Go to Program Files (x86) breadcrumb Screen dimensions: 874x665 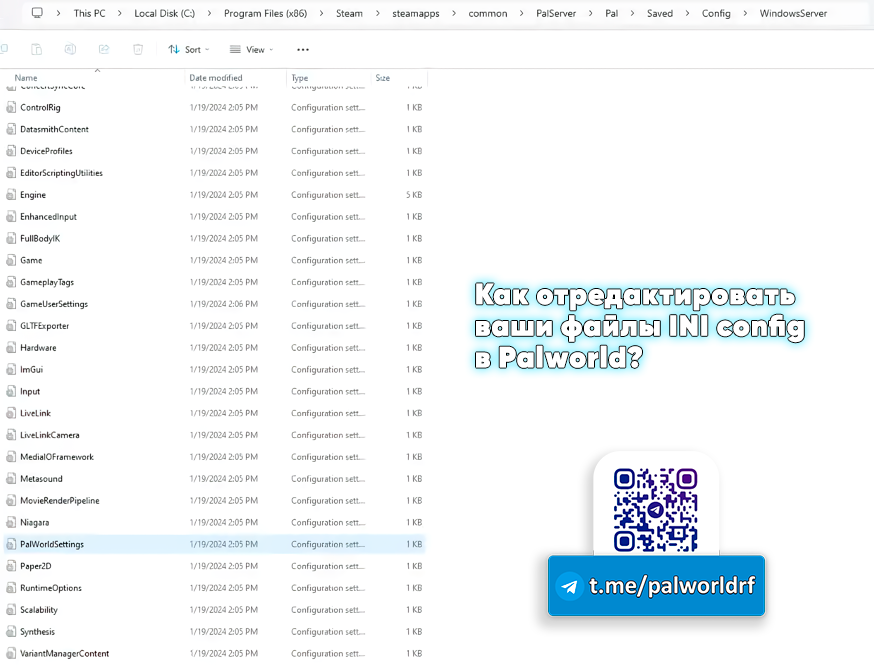pos(265,13)
